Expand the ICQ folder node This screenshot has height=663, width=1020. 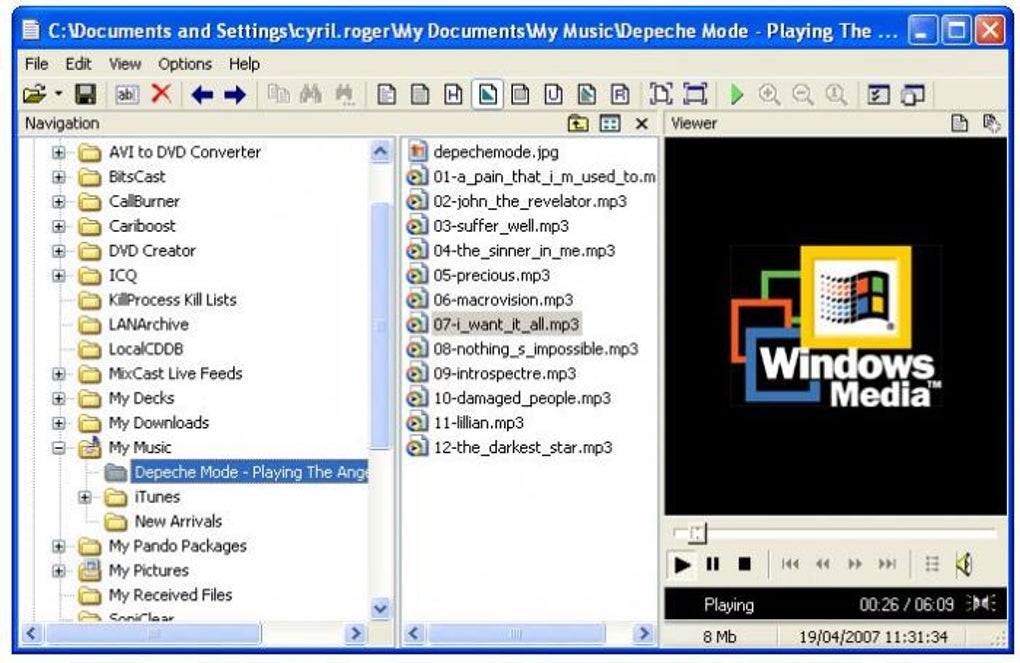[x=59, y=276]
